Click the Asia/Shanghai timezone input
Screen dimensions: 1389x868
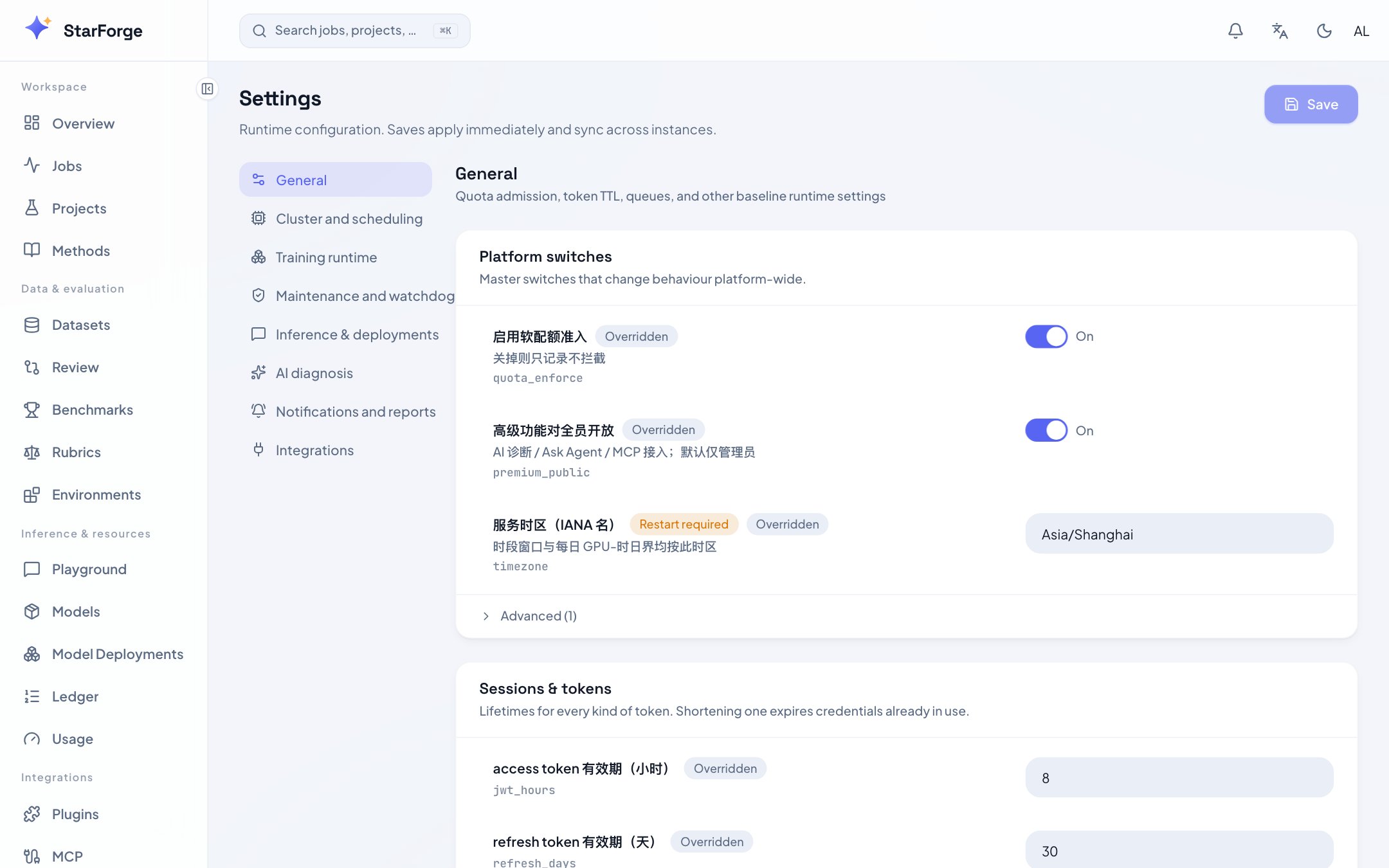pos(1179,534)
